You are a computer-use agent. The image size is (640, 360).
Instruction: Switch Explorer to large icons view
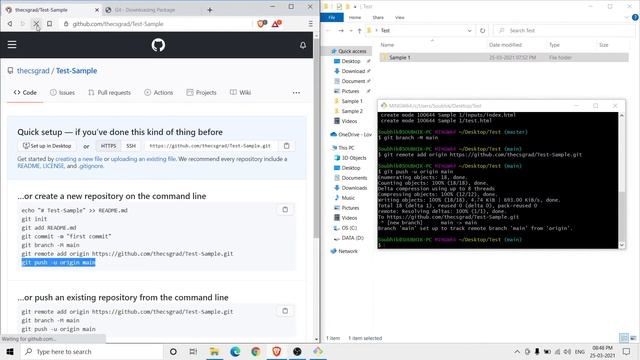pos(633,338)
